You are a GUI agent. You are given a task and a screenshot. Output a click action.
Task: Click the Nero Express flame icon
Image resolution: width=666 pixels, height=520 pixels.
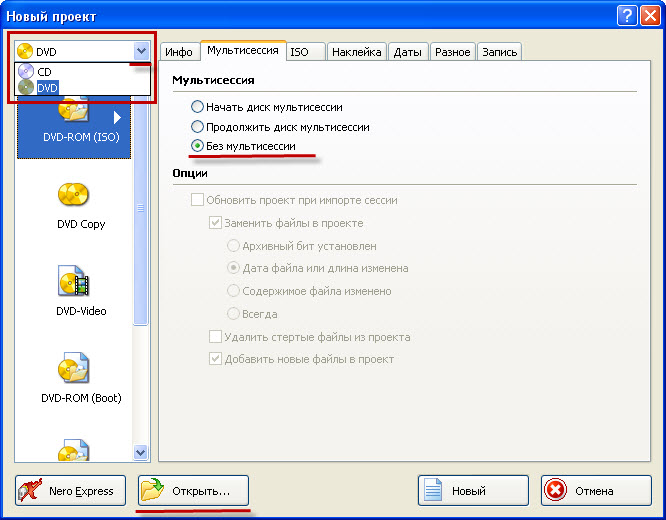[x=30, y=491]
